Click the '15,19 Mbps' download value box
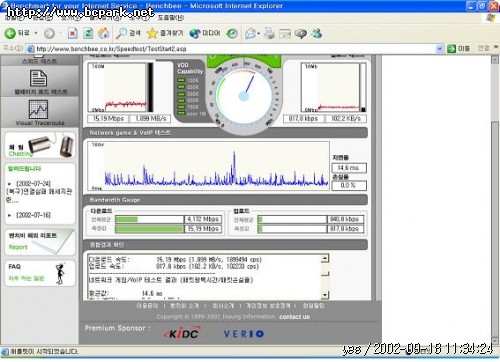Screen dimensions: 500x362 [x=108, y=119]
